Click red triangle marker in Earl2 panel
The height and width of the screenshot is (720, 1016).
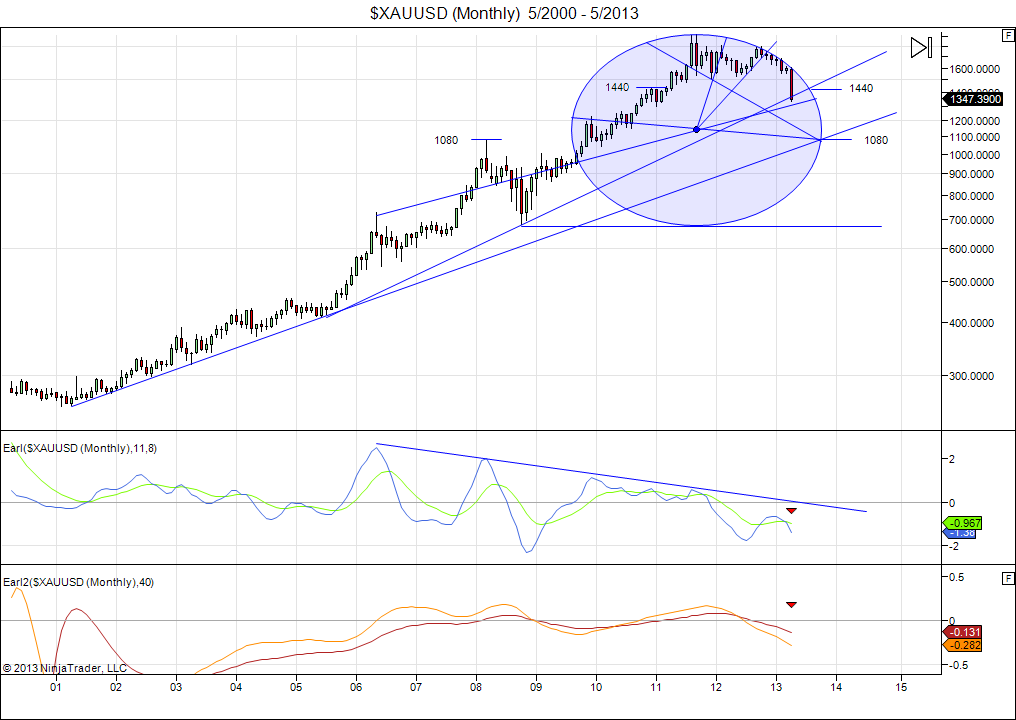pyautogui.click(x=791, y=604)
